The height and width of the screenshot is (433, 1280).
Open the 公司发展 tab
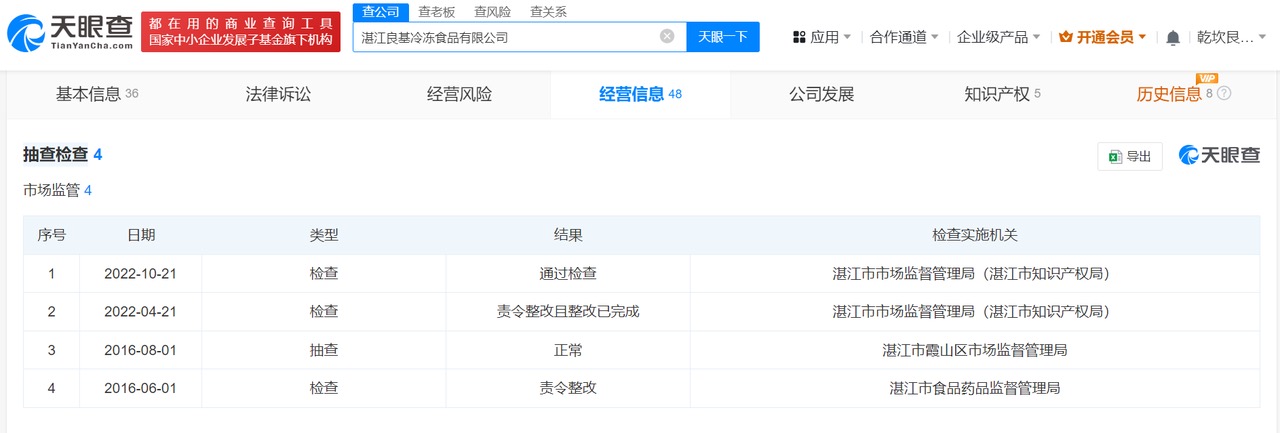(821, 94)
